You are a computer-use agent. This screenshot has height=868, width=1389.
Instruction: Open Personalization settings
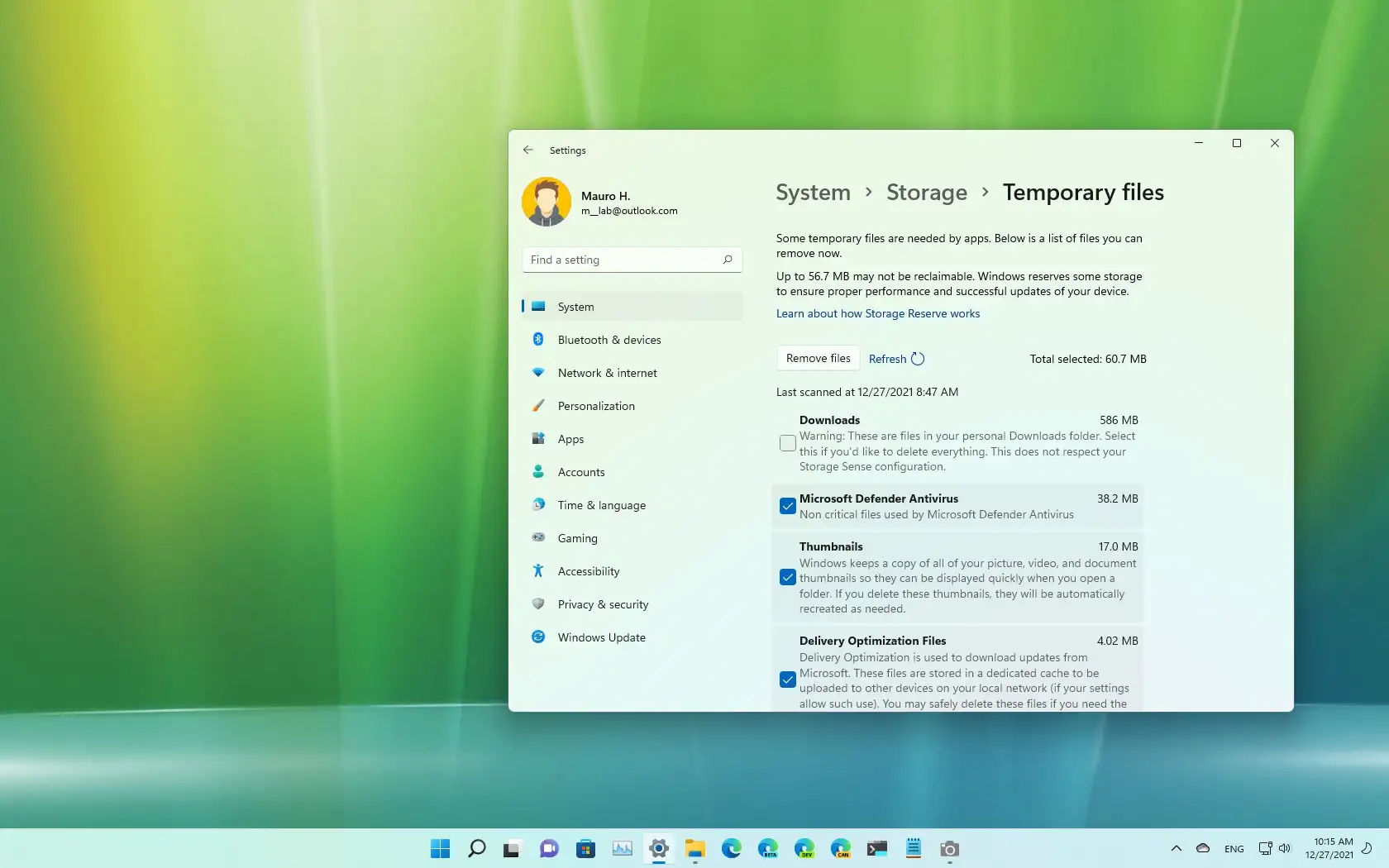click(x=594, y=406)
